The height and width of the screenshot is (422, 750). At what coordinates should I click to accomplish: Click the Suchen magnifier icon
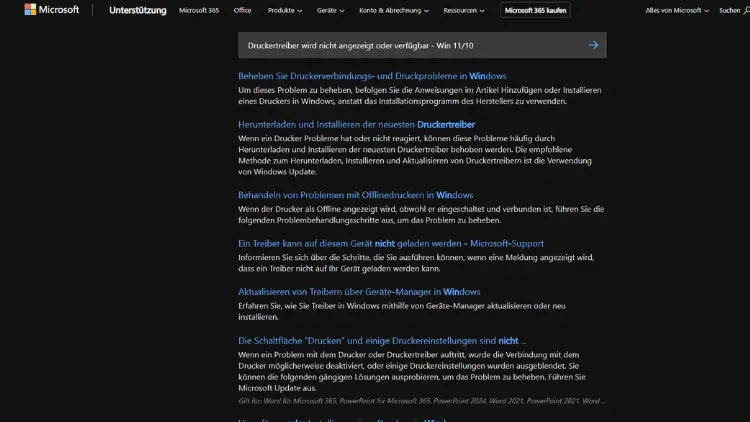tap(746, 10)
